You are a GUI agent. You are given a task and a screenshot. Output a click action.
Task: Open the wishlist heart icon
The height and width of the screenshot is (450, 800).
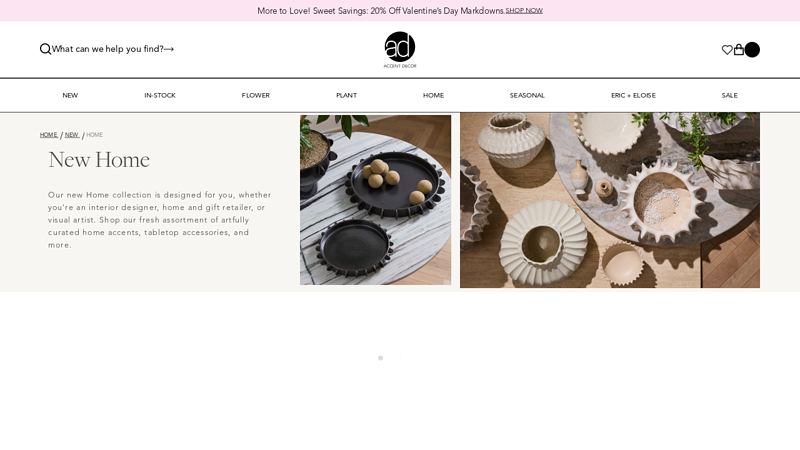click(x=727, y=49)
